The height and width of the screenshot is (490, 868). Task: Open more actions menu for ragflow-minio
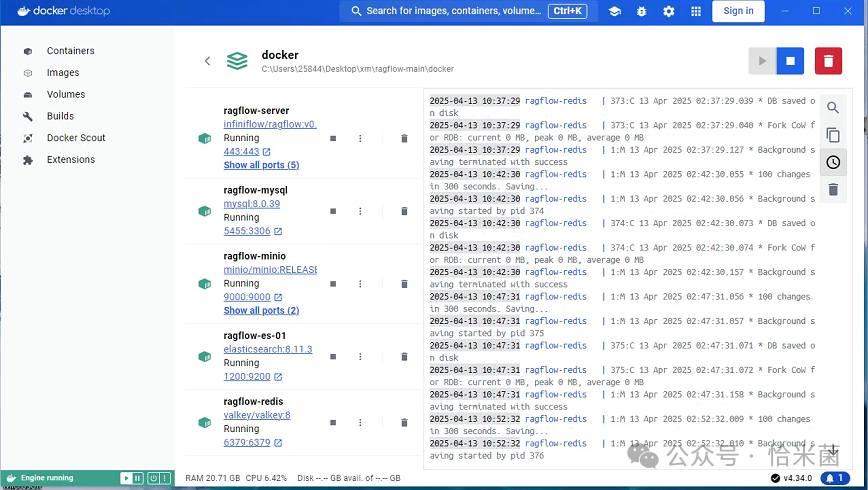360,284
